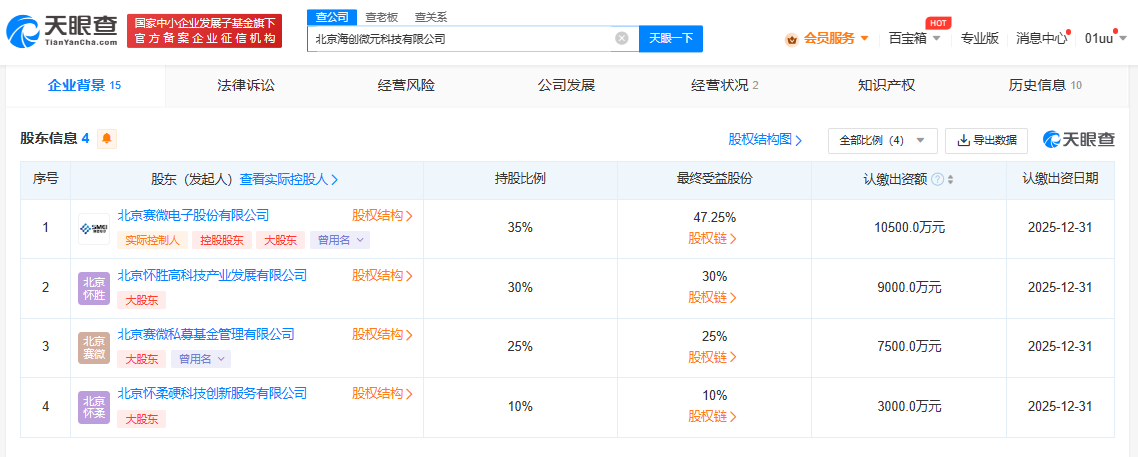
Task: Open the 01uu account menu
Action: pyautogui.click(x=1103, y=38)
